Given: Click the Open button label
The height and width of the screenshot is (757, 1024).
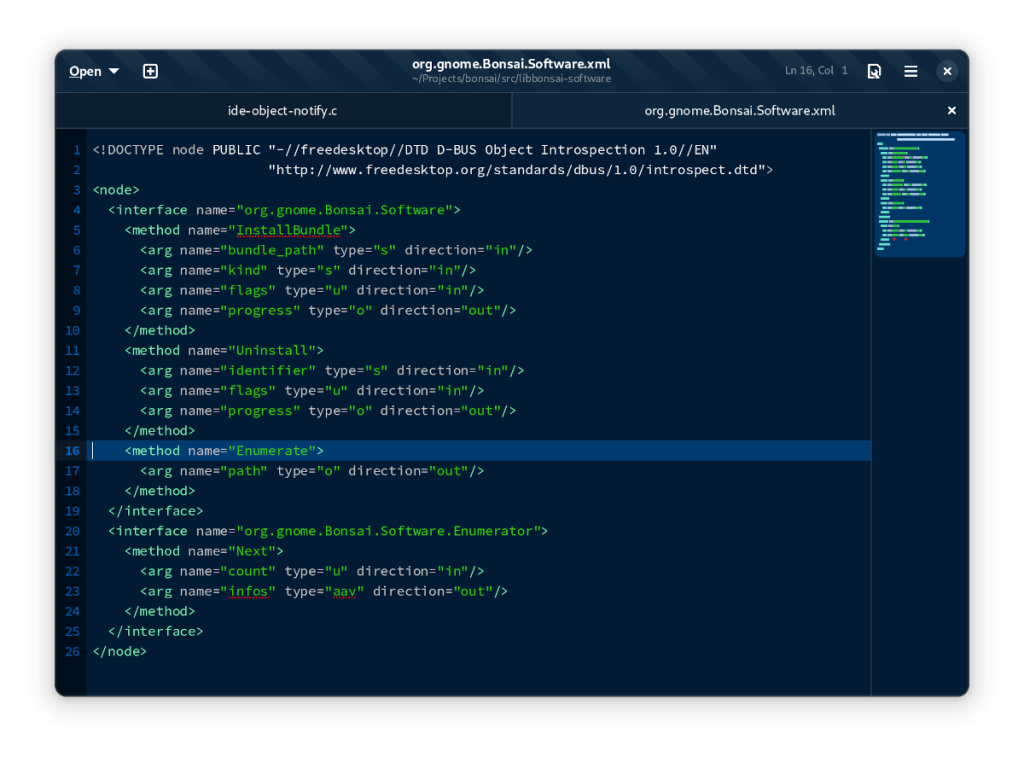Looking at the screenshot, I should (x=85, y=71).
